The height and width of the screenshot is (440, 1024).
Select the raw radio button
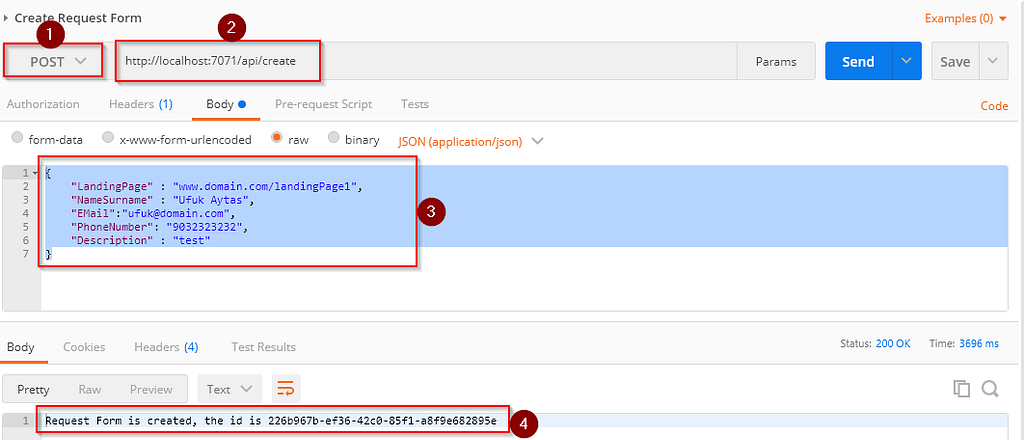(x=277, y=138)
